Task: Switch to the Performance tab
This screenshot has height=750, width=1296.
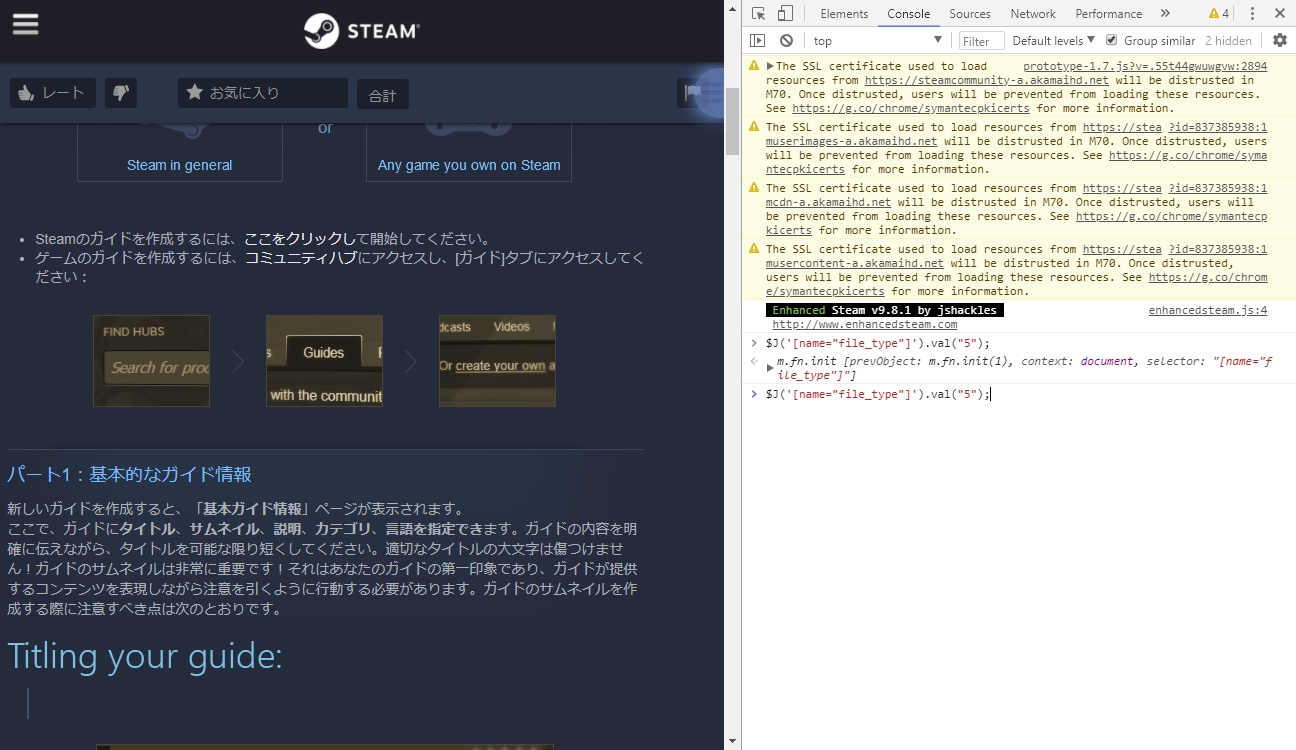Action: (x=1108, y=13)
